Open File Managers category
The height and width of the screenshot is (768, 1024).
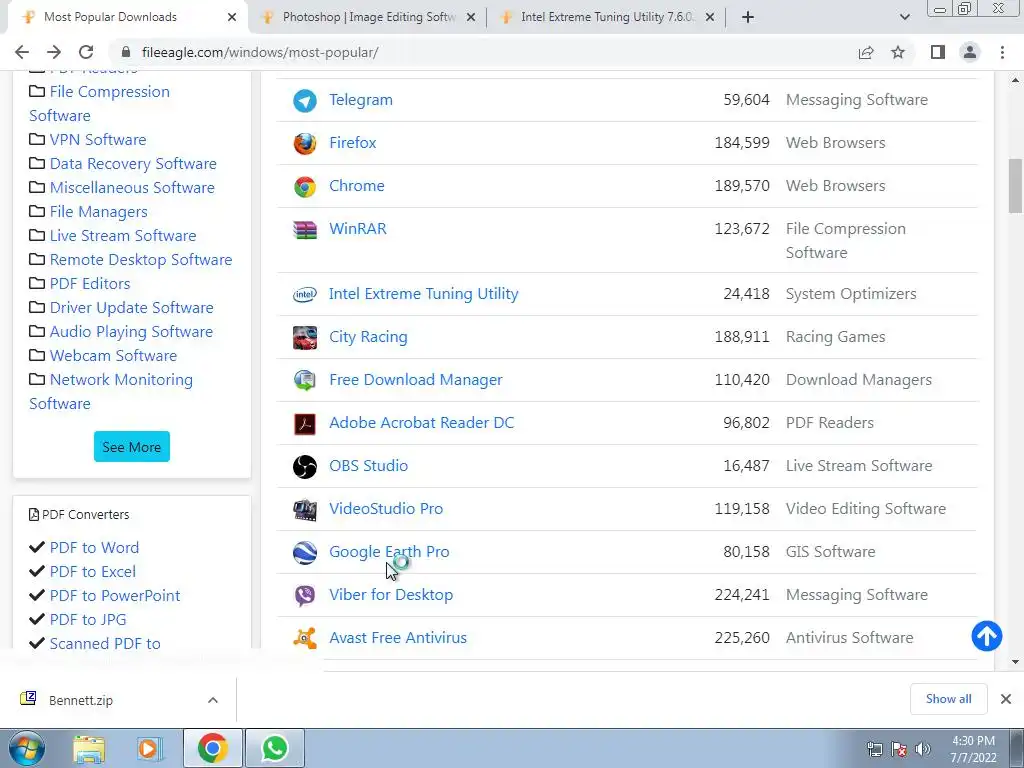point(99,212)
